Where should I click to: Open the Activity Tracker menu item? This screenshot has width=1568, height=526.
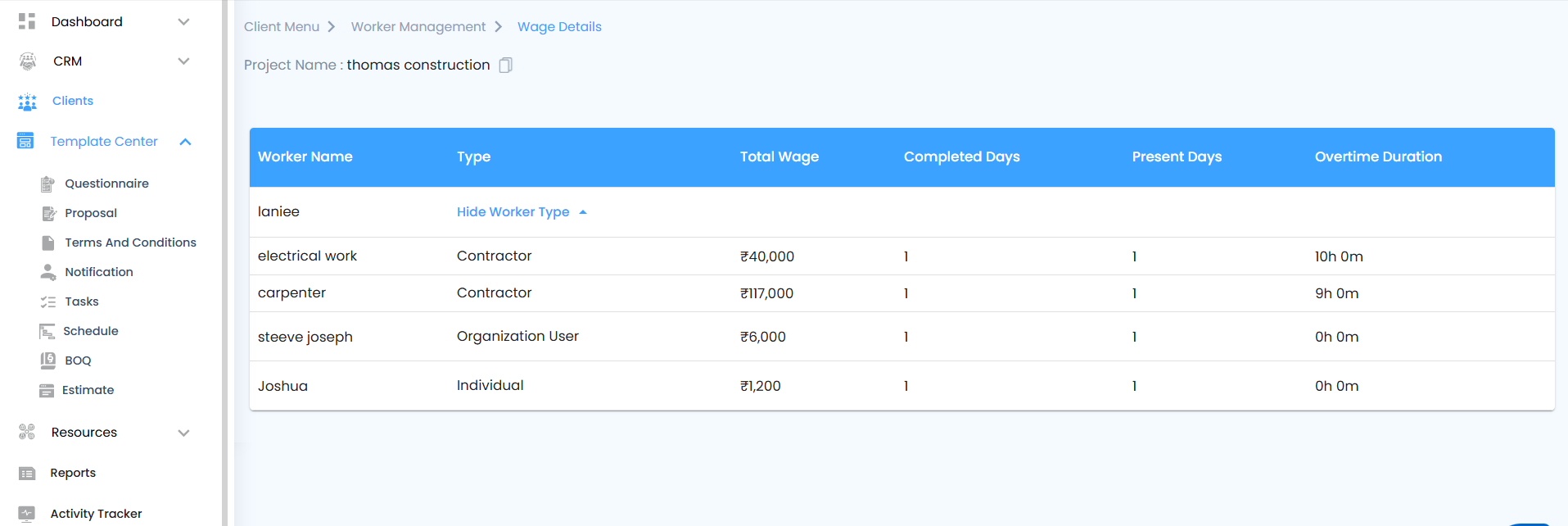coord(96,514)
